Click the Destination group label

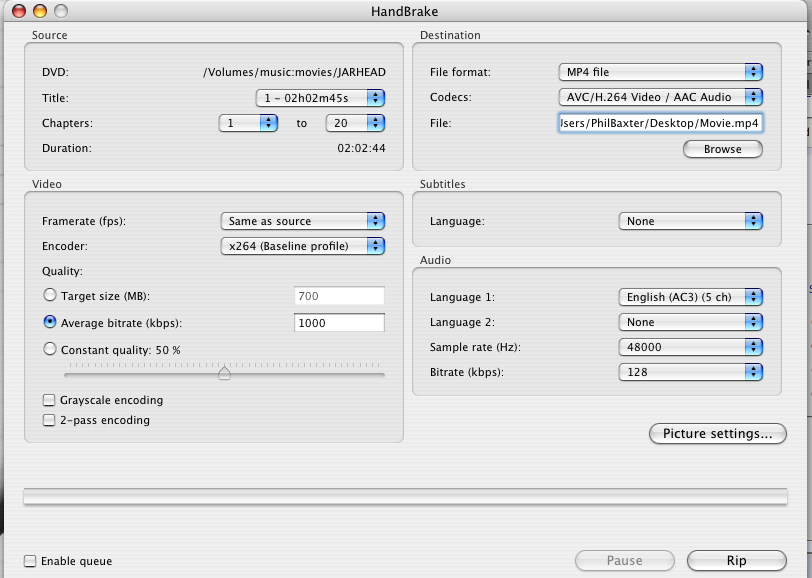coord(450,35)
